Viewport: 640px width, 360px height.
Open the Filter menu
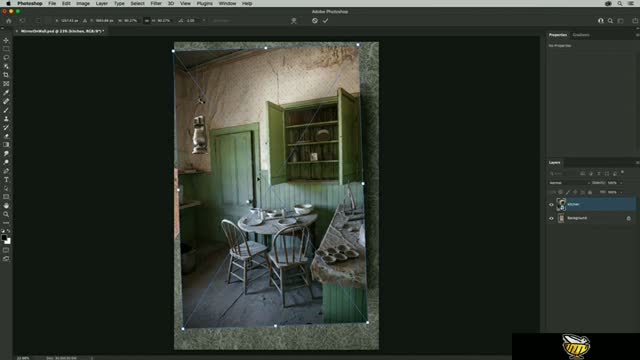coord(156,3)
